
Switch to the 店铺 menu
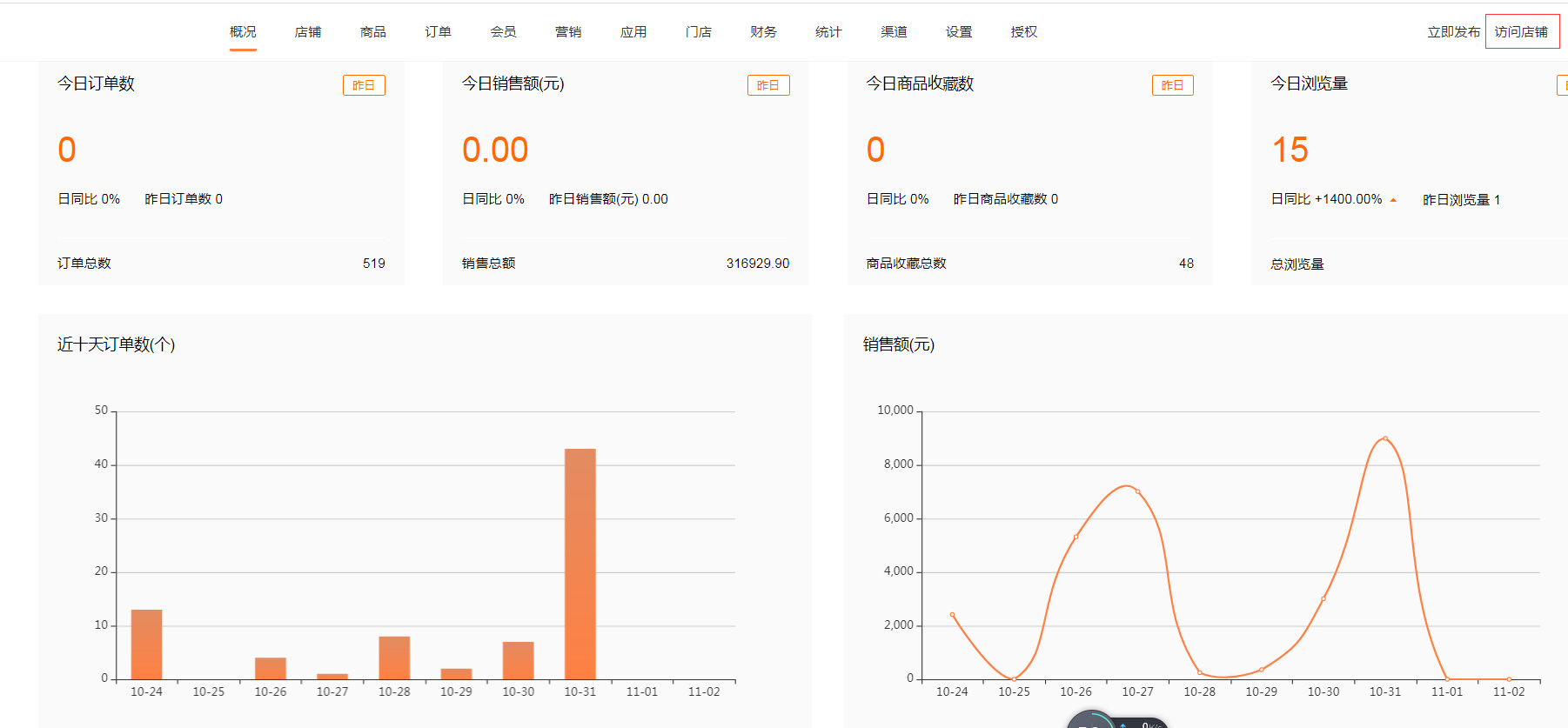(x=308, y=32)
